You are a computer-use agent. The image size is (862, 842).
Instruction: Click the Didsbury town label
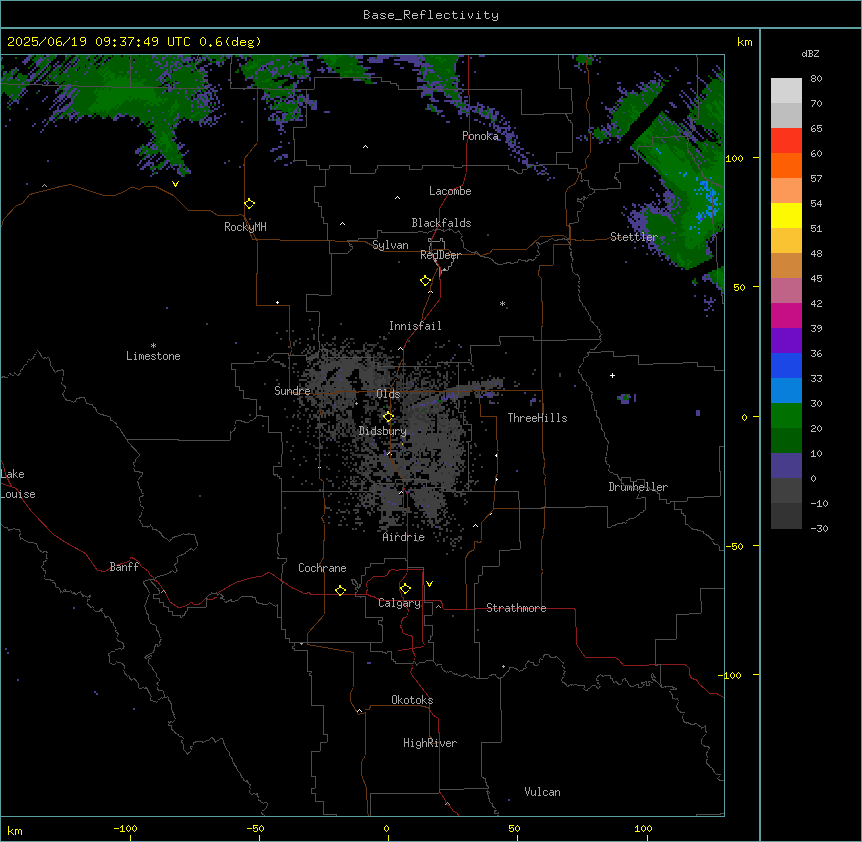pos(383,431)
